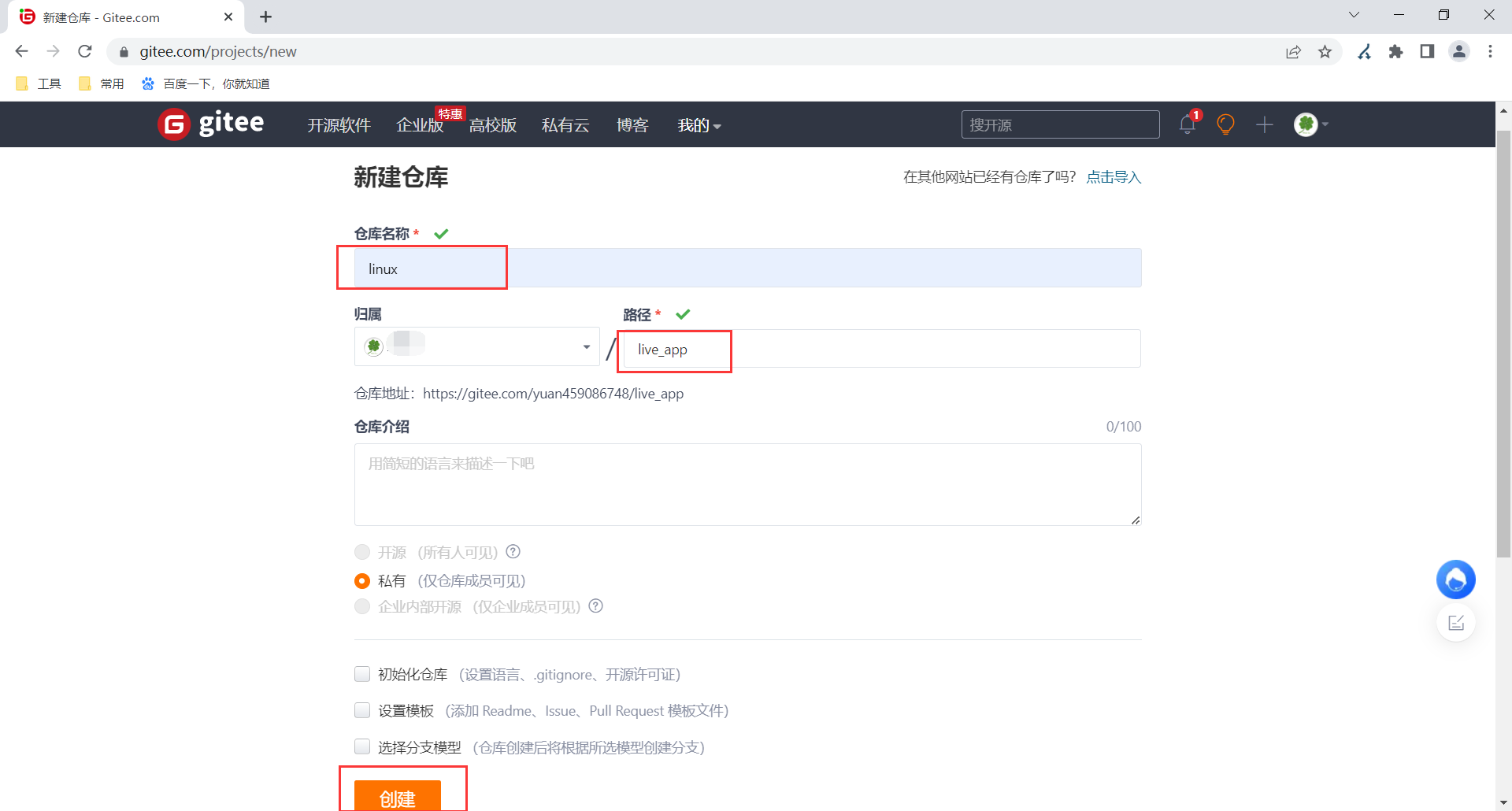The width and height of the screenshot is (1512, 811).
Task: Enable the 初始化仓库 checkbox
Action: 362,674
